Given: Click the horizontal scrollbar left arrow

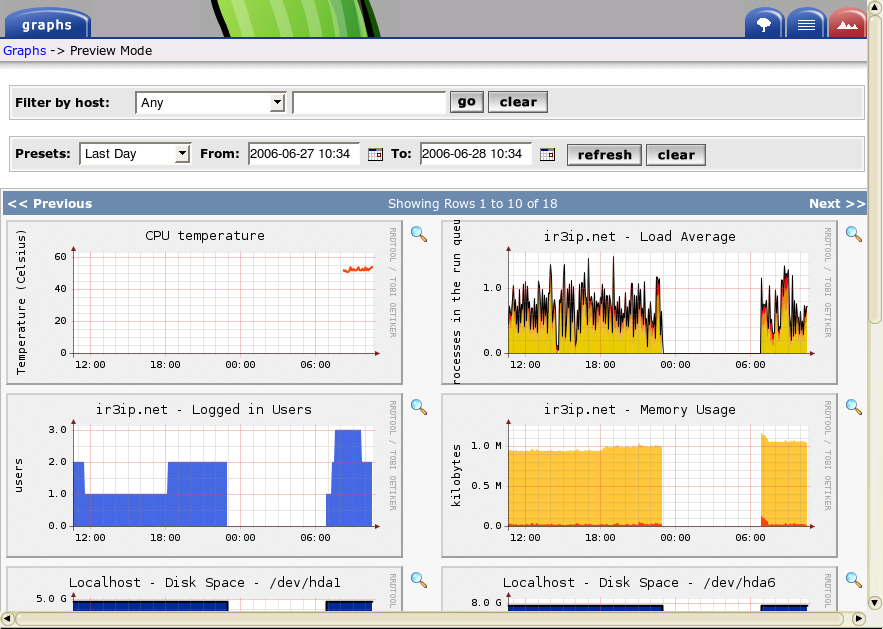Looking at the screenshot, I should 7,619.
